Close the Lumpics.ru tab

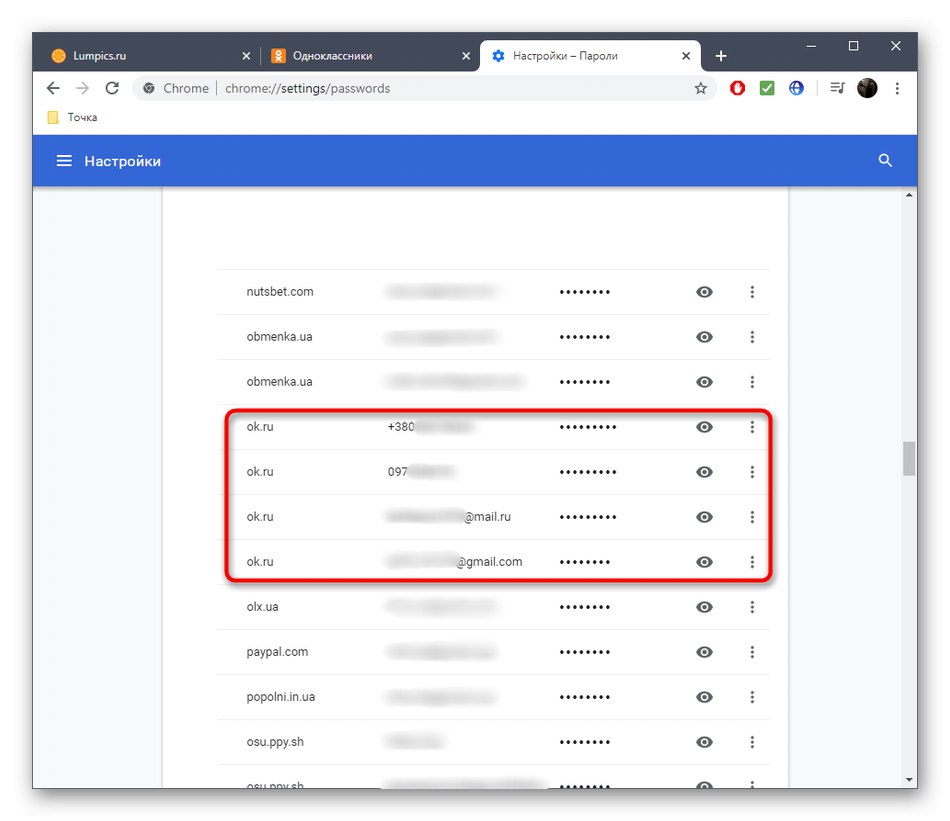click(246, 56)
